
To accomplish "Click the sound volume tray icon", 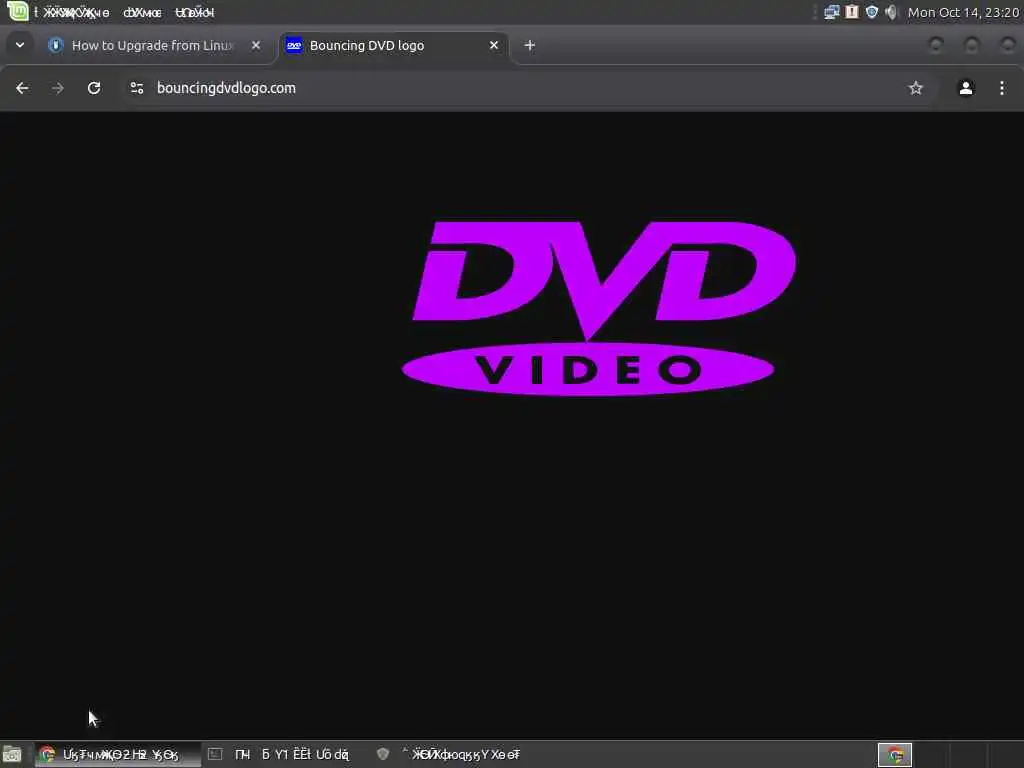I will tap(891, 12).
